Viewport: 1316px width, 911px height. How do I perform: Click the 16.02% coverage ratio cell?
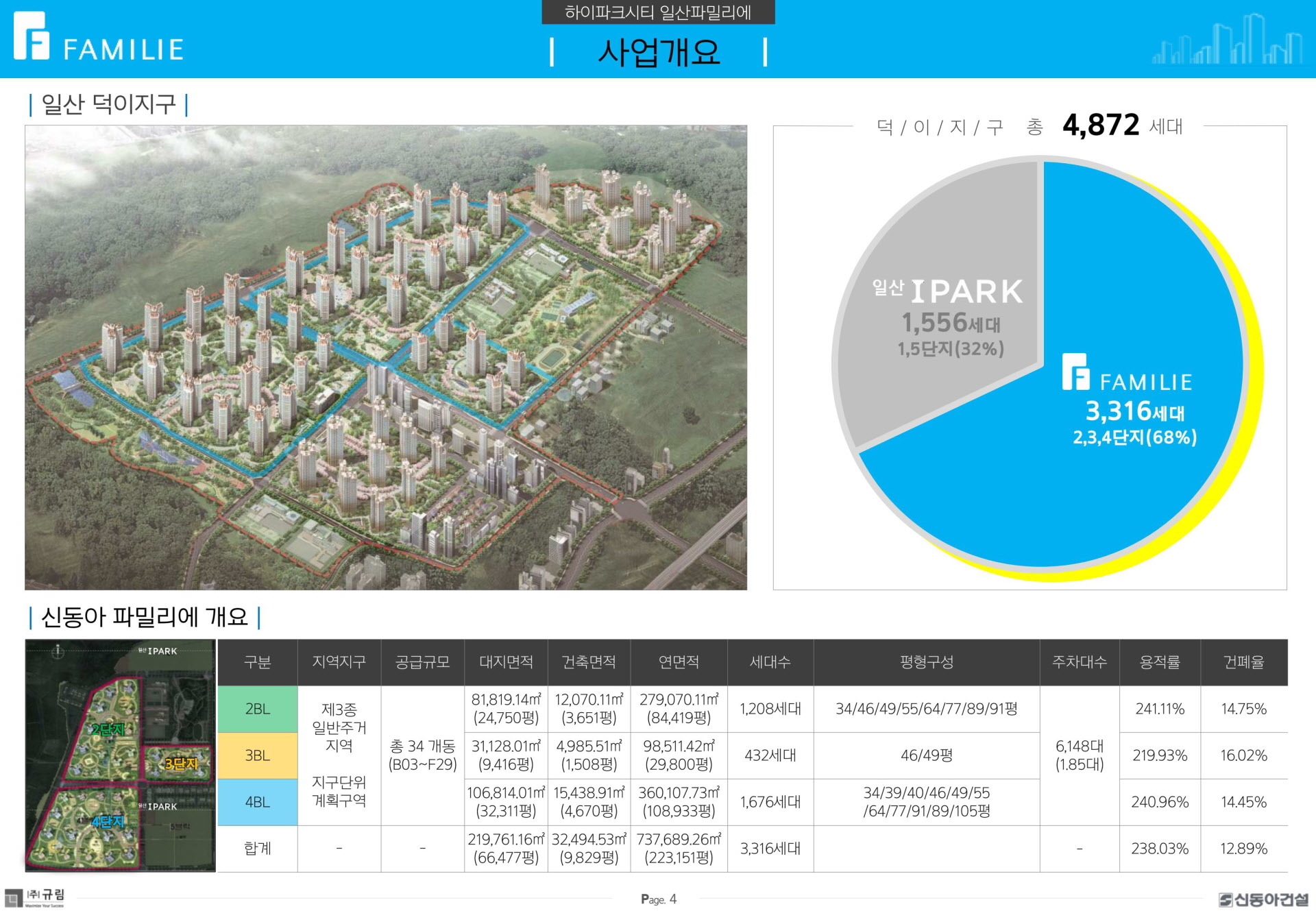1244,755
